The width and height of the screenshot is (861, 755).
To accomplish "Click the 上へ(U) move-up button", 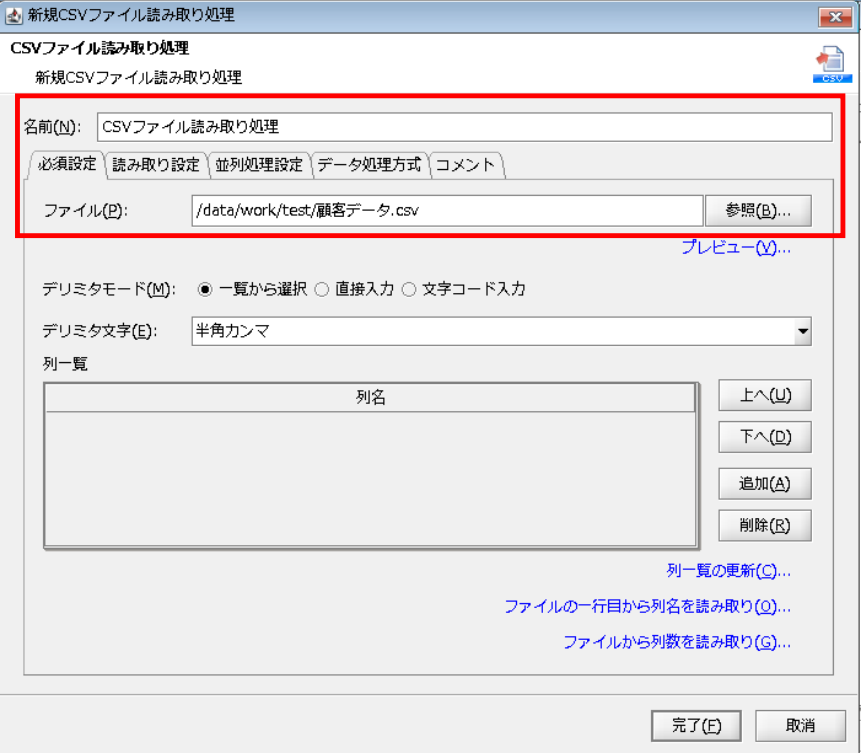I will click(764, 396).
